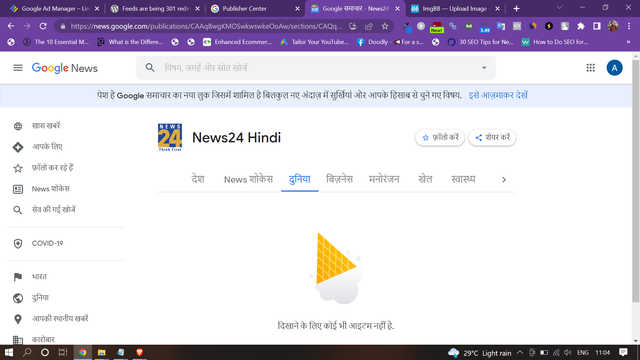
Task: Click the search magnifier icon in search box
Action: coord(150,67)
